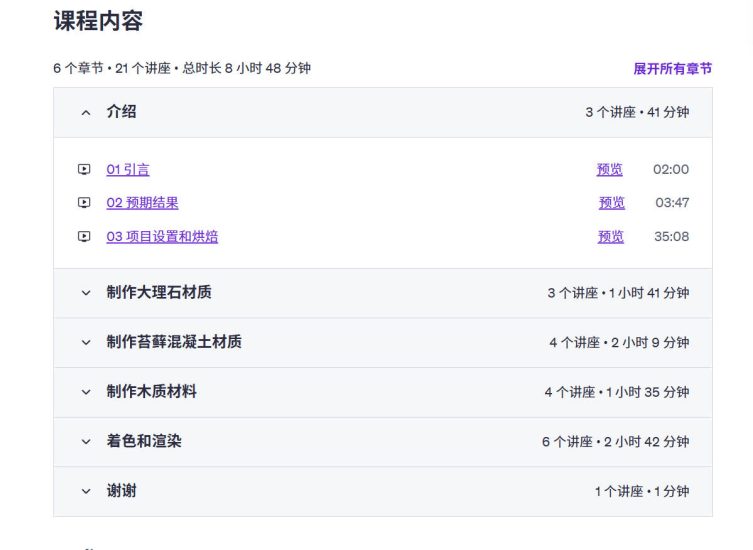This screenshot has height=550, width=753.
Task: Expand the 制作苔藓混凝土材质 section chevron
Action: [x=86, y=342]
